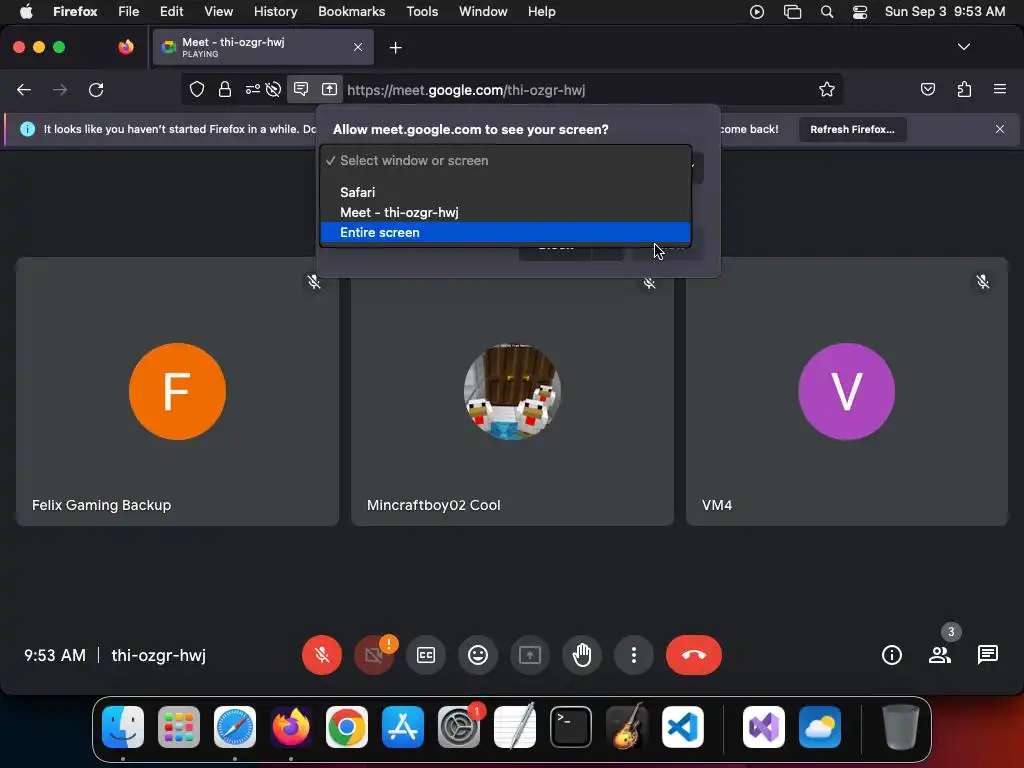Image resolution: width=1024 pixels, height=768 pixels.
Task: Open Firefox View pinned icon
Action: click(125, 47)
